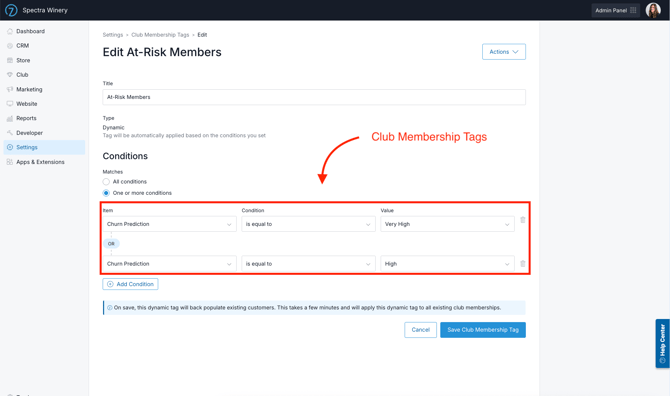The height and width of the screenshot is (396, 670).
Task: Open Website section in sidebar
Action: tap(26, 104)
